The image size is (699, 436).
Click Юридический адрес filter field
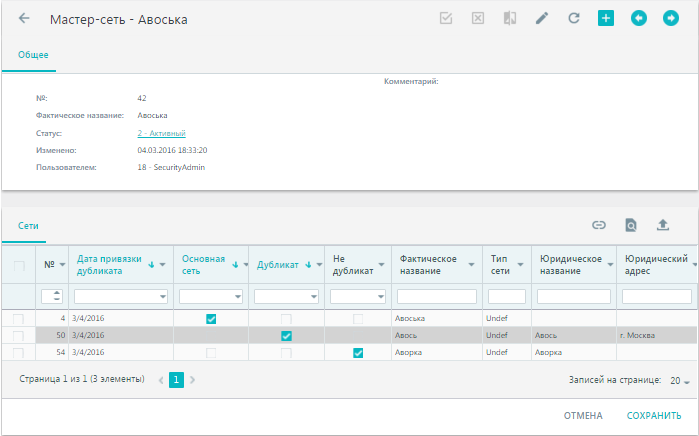[657, 296]
